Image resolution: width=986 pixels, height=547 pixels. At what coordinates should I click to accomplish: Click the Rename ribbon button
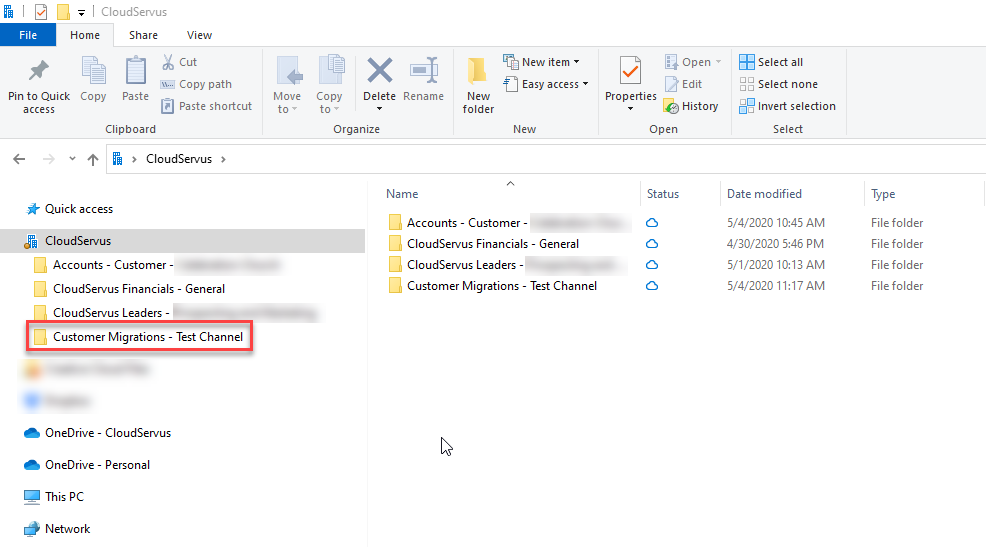click(423, 79)
